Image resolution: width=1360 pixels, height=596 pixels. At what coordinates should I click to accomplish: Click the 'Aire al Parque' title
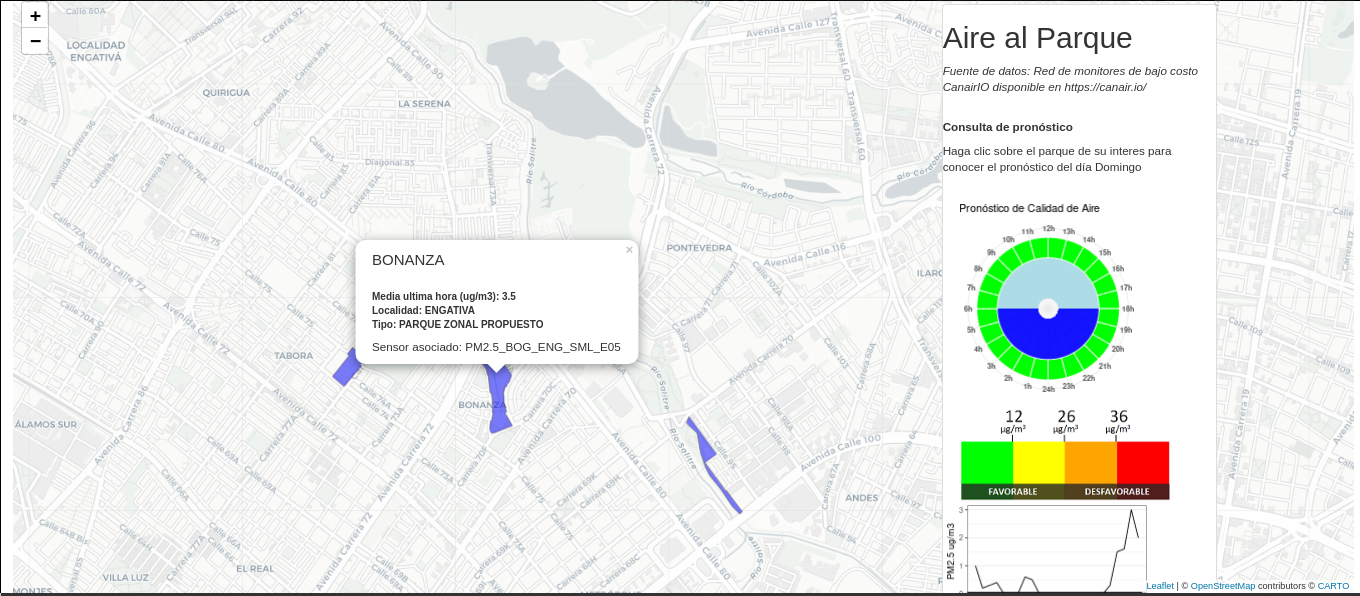[1038, 38]
